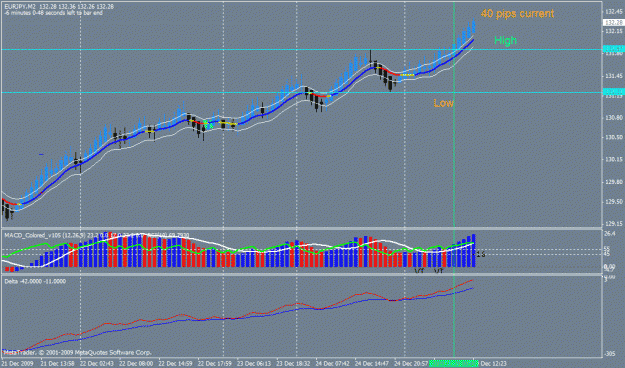
Task: Click the 129.15 price scale value
Action: pos(613,224)
